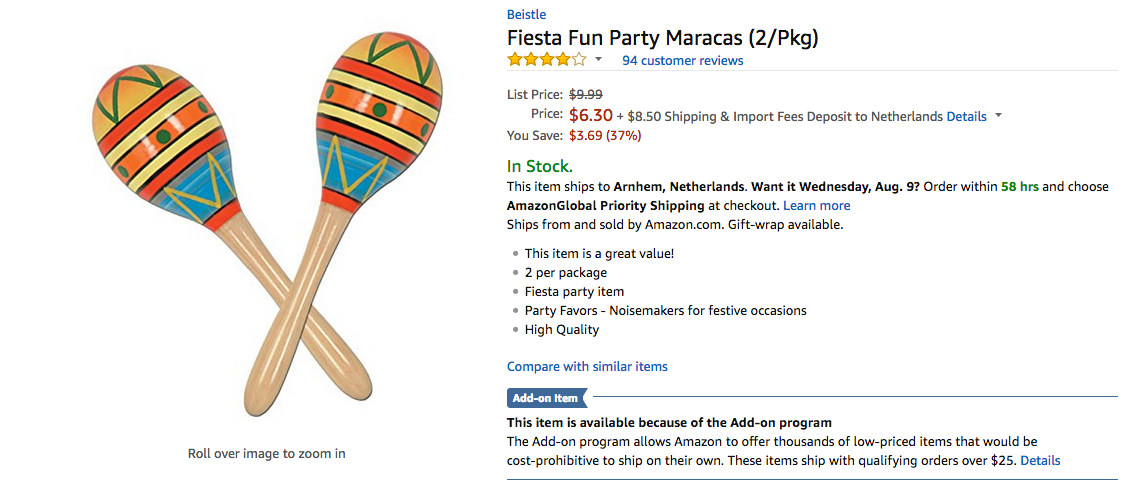Click the $6.30 price
This screenshot has height=495, width=1136.
coord(590,115)
